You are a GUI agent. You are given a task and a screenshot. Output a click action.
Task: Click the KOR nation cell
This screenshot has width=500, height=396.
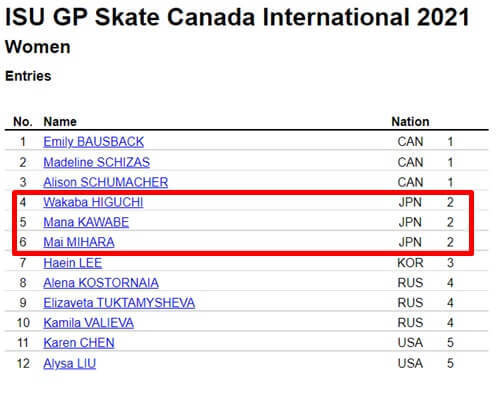[x=410, y=263]
